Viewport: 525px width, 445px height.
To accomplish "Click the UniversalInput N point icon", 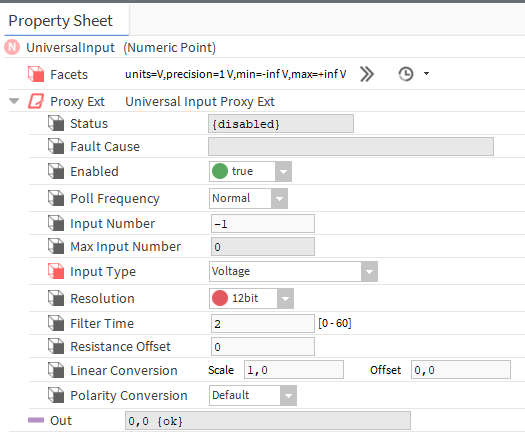I will [x=12, y=47].
